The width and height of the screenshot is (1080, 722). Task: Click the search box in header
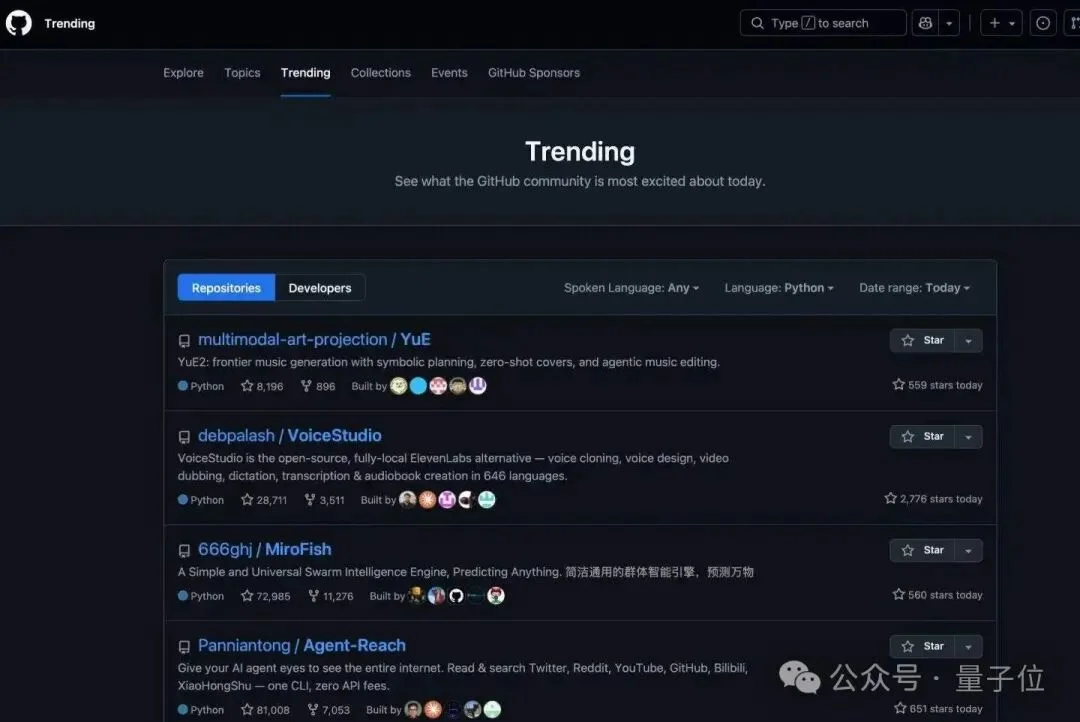point(823,23)
